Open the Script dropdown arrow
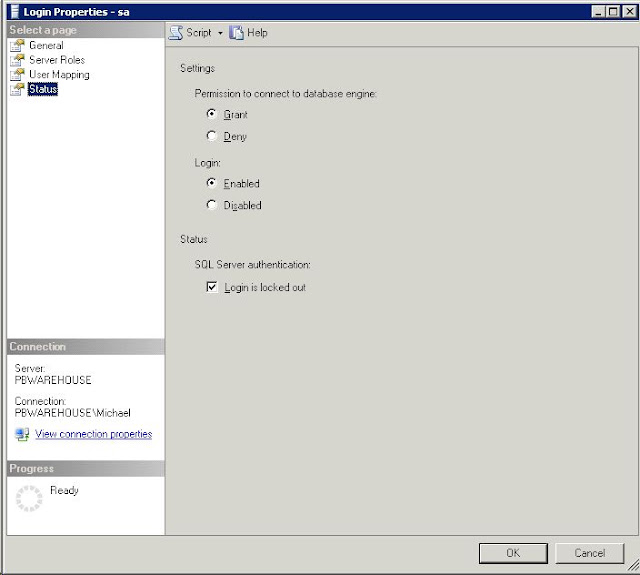The image size is (640, 575). pyautogui.click(x=220, y=33)
